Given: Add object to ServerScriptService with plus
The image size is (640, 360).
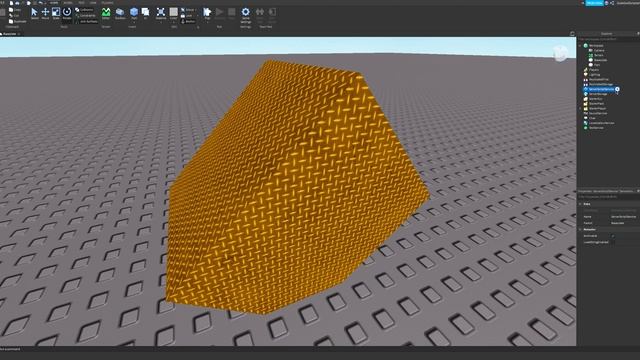Looking at the screenshot, I should 617,89.
